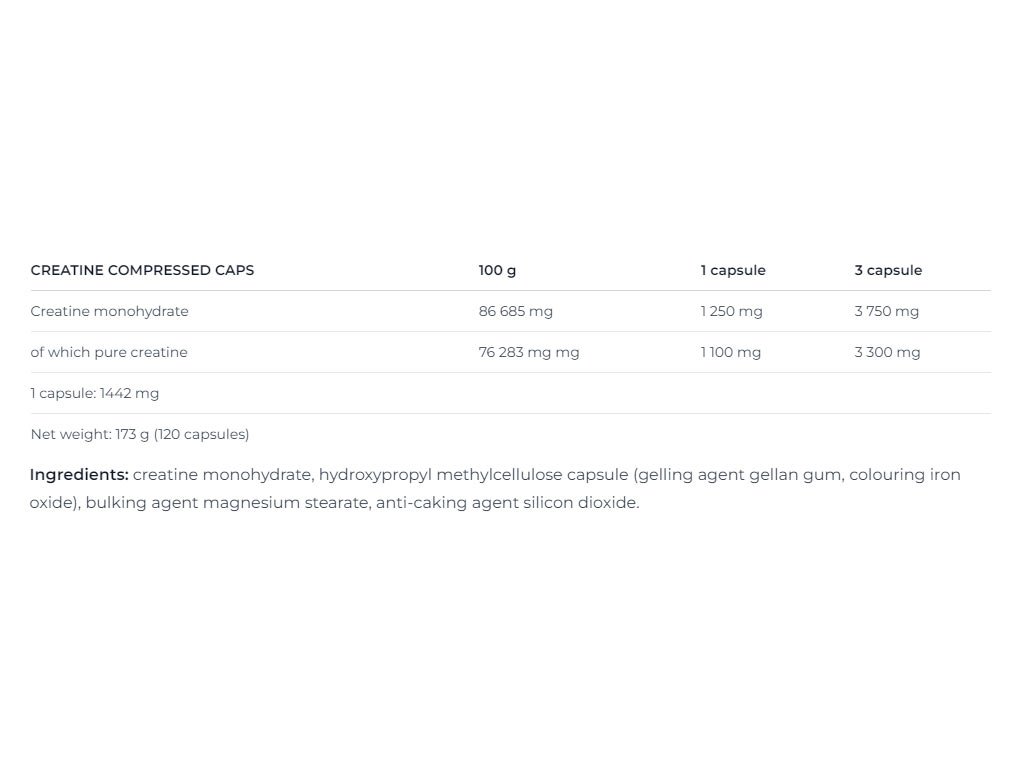Click the bold Ingredients: label
The image size is (1024, 768).
click(x=79, y=475)
